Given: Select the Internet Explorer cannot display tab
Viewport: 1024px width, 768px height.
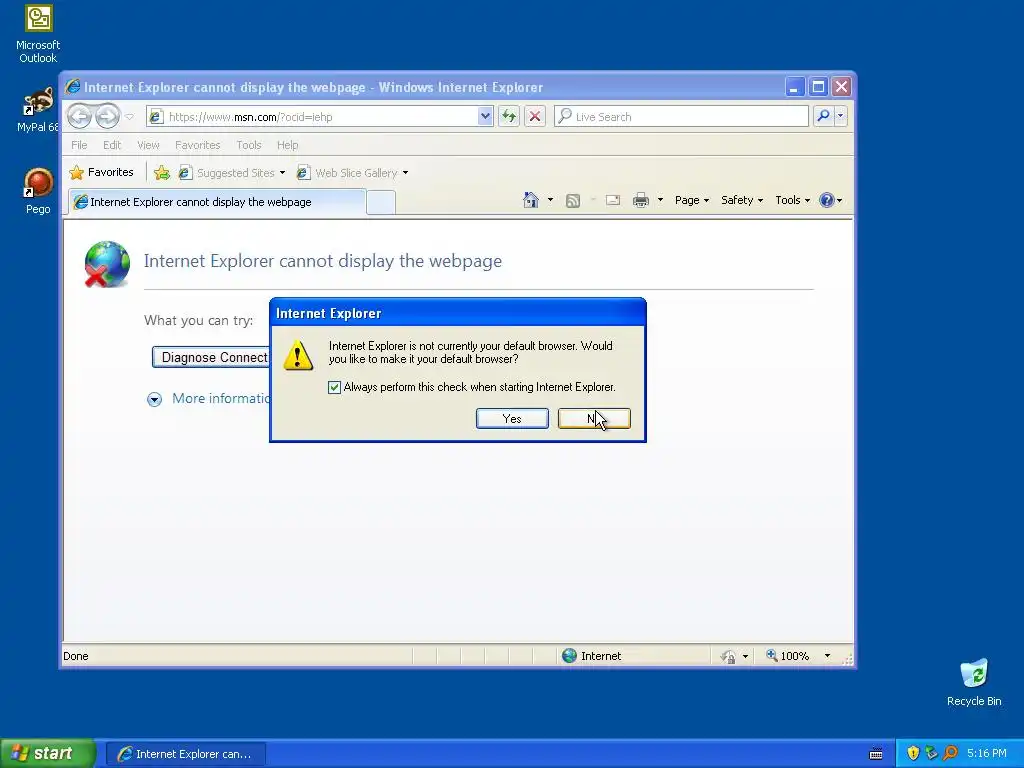Looking at the screenshot, I should pos(217,202).
